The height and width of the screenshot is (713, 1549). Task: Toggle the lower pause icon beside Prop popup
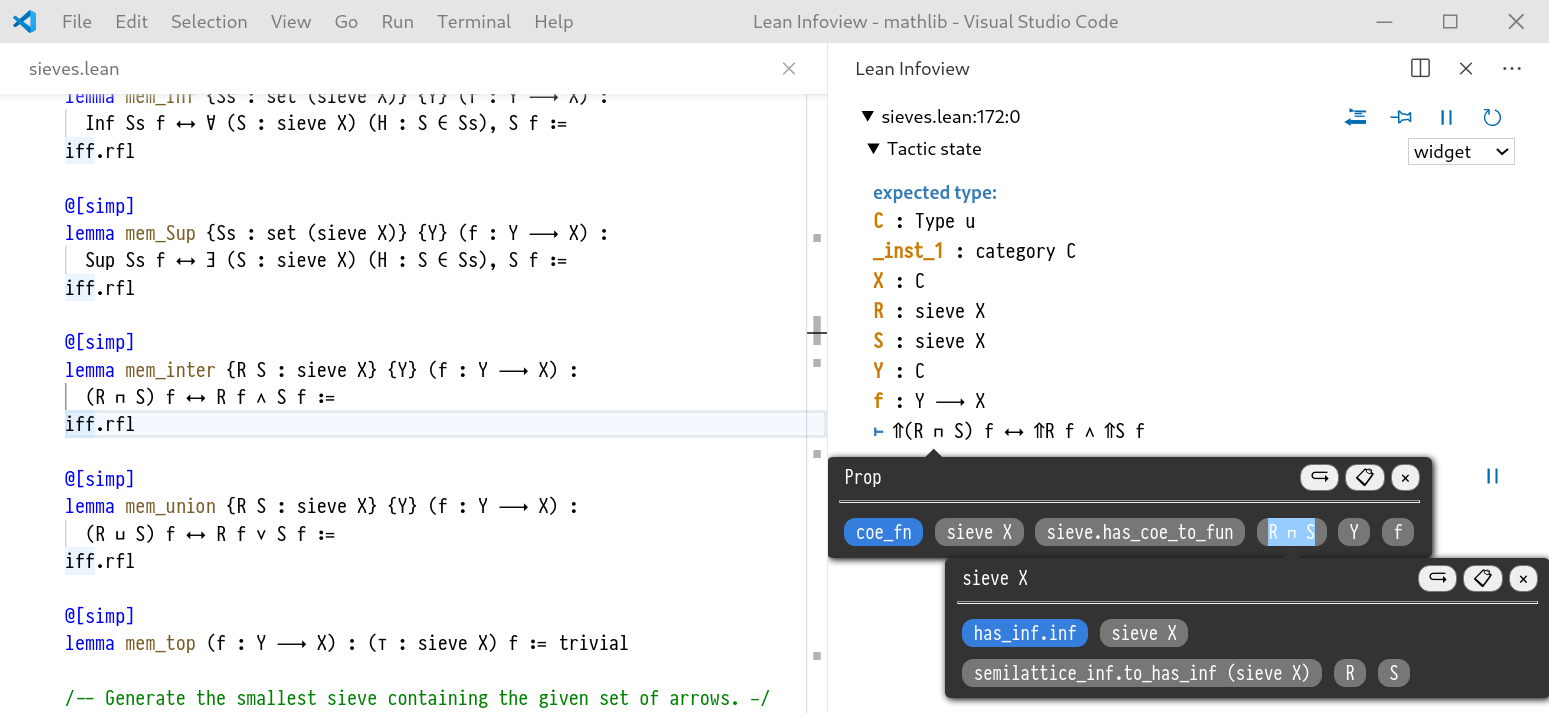point(1492,476)
